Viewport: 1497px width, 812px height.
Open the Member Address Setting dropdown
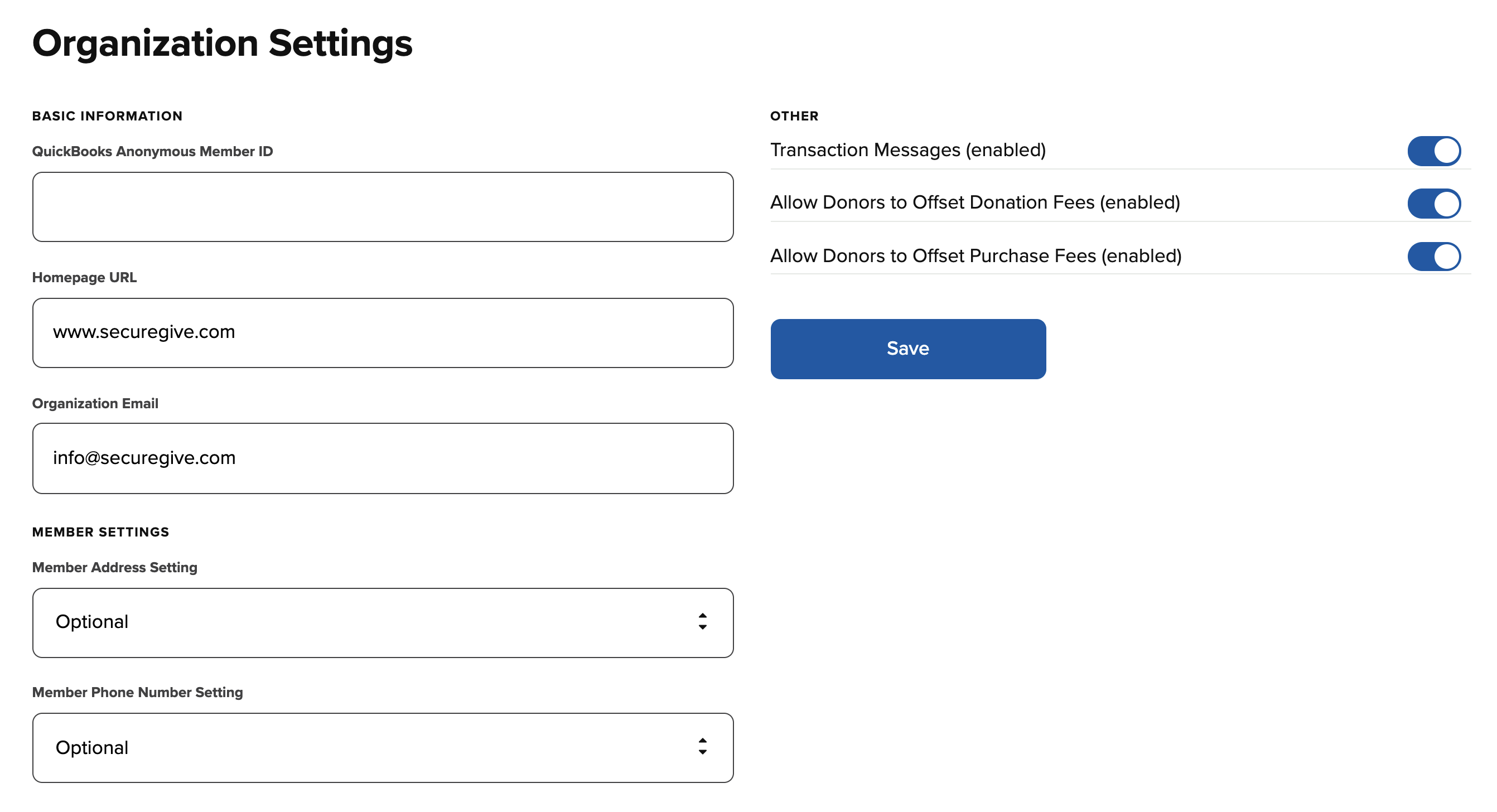click(383, 622)
